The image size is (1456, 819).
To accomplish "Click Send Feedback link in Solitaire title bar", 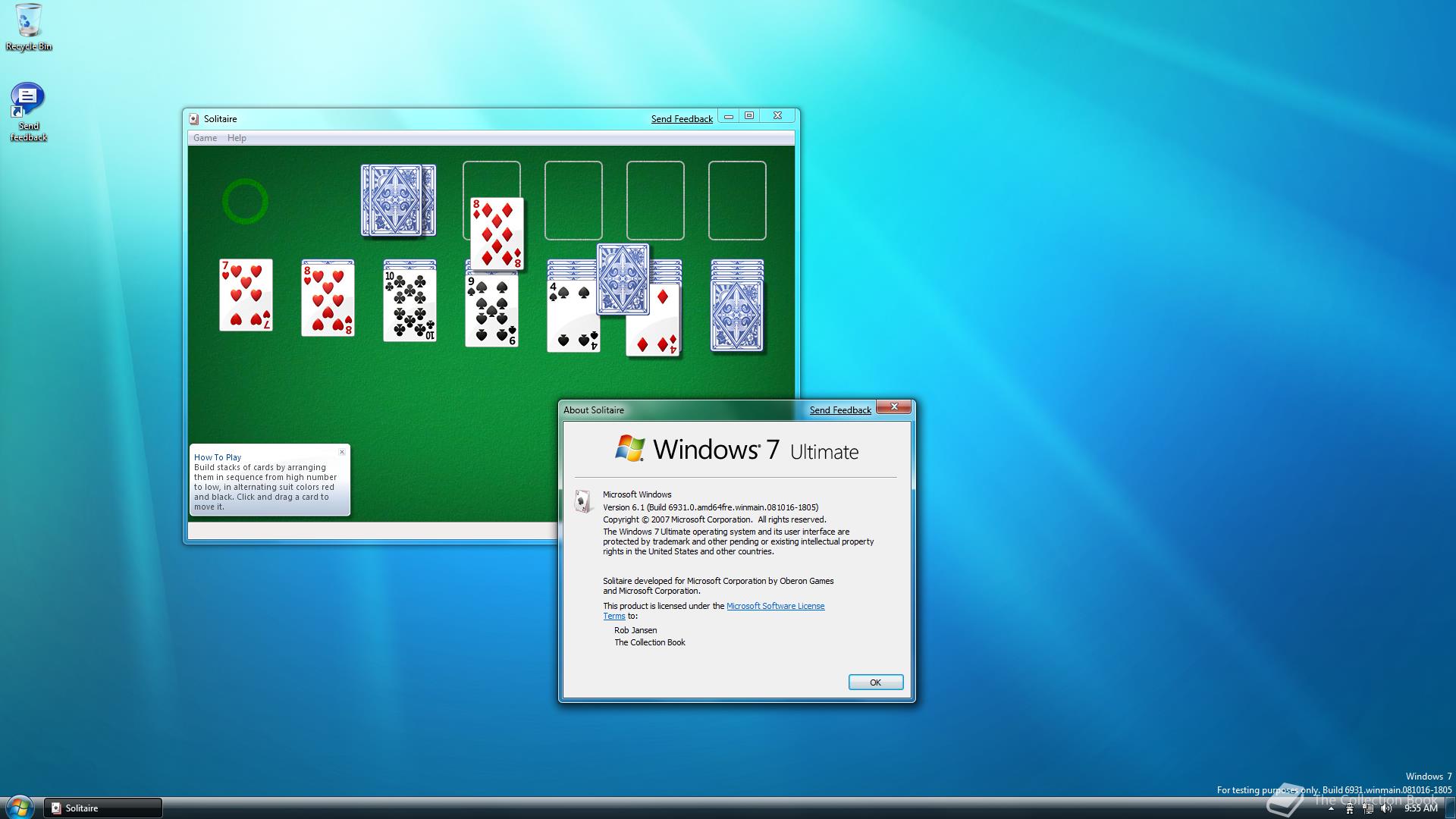I will point(682,119).
